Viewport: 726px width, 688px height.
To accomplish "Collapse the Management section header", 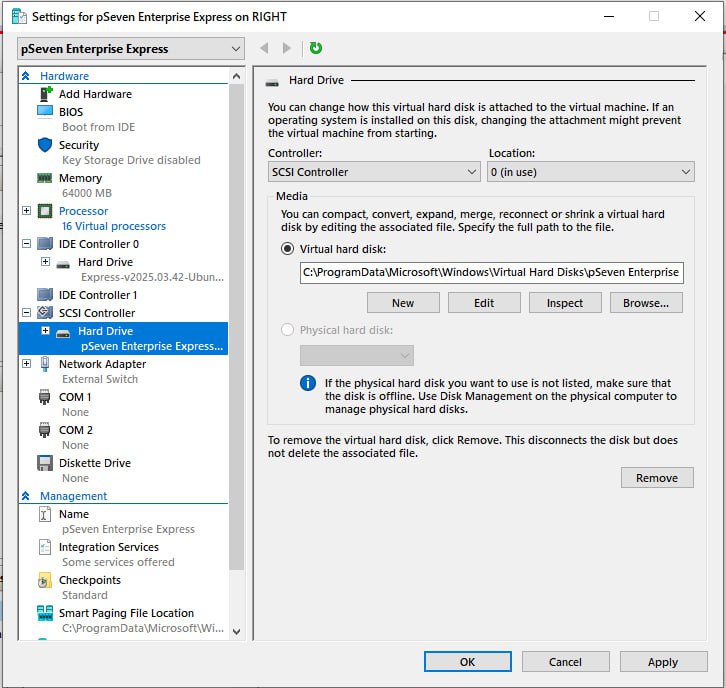I will (x=27, y=496).
